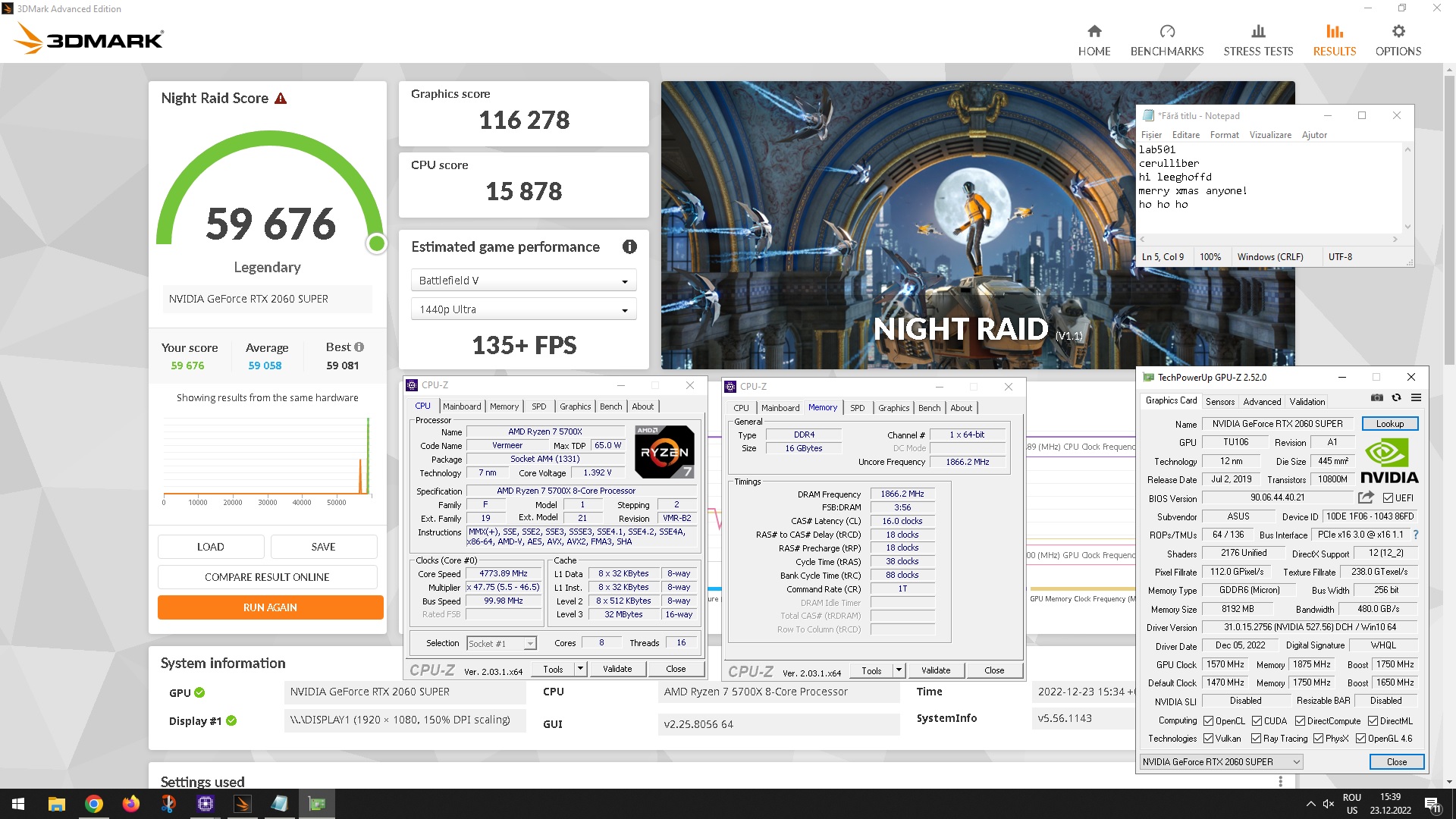Click the taskbar volume muted icon

1328,804
